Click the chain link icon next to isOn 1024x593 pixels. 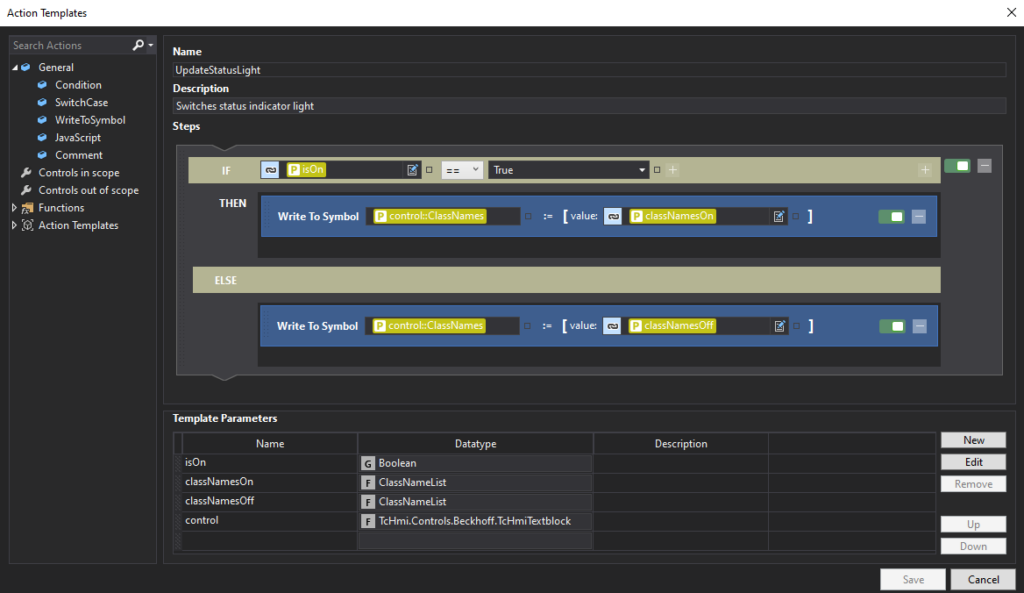tap(269, 169)
